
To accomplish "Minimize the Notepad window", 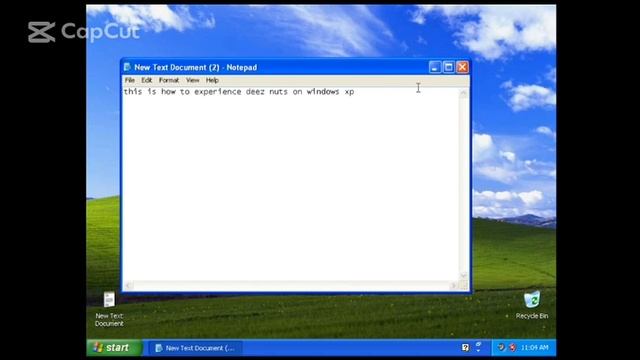I will 435,67.
